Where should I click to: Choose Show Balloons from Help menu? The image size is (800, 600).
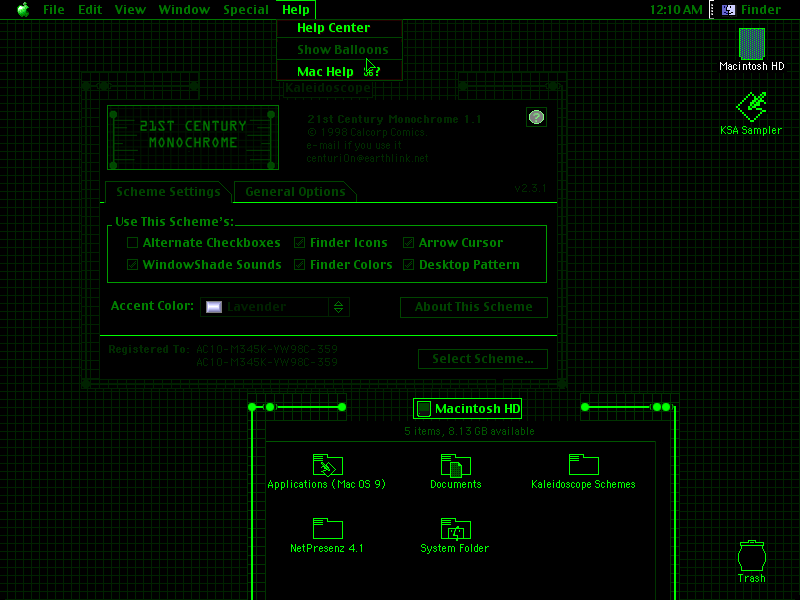tap(339, 49)
